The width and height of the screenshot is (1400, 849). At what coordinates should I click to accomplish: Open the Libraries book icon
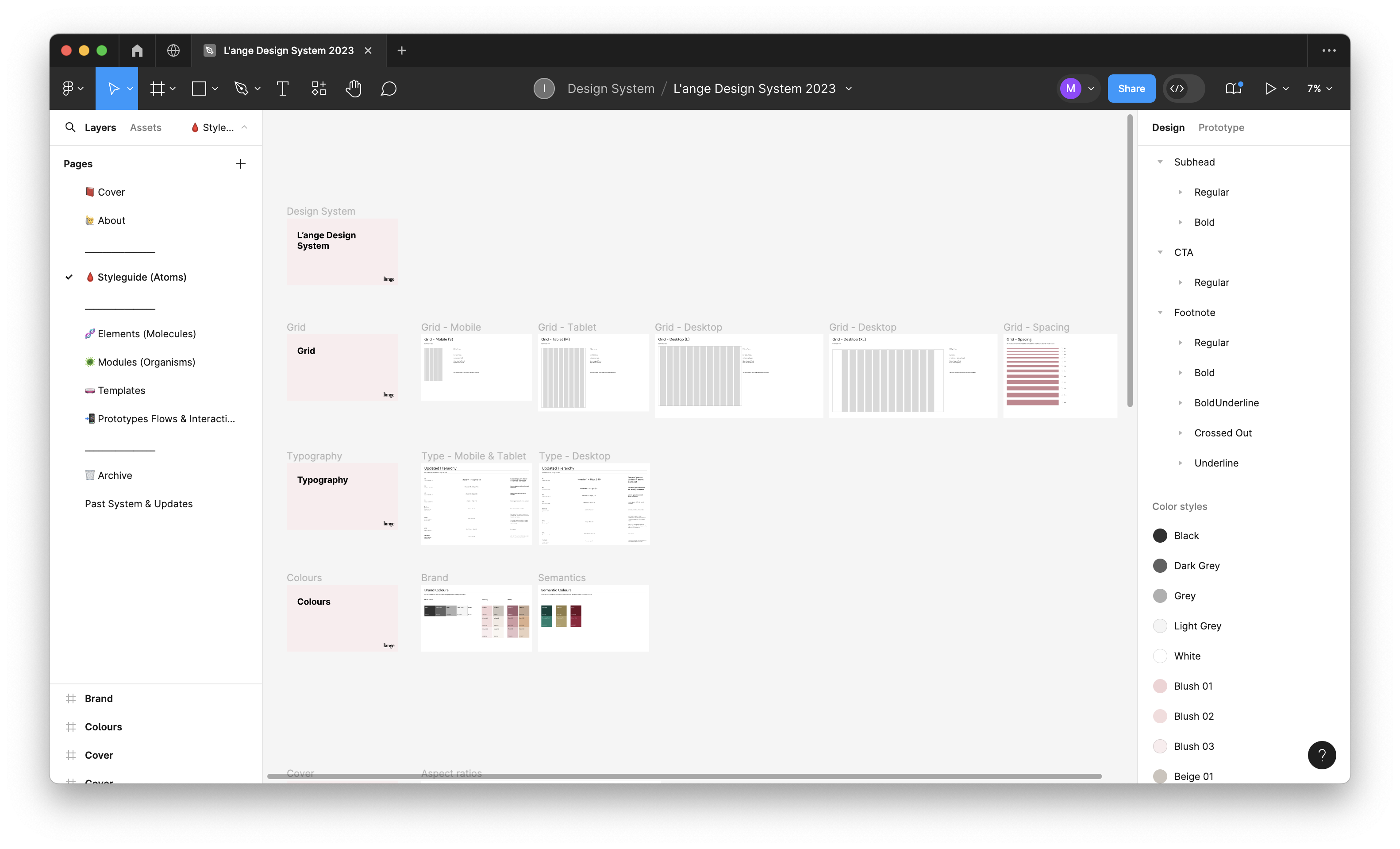tap(1234, 89)
